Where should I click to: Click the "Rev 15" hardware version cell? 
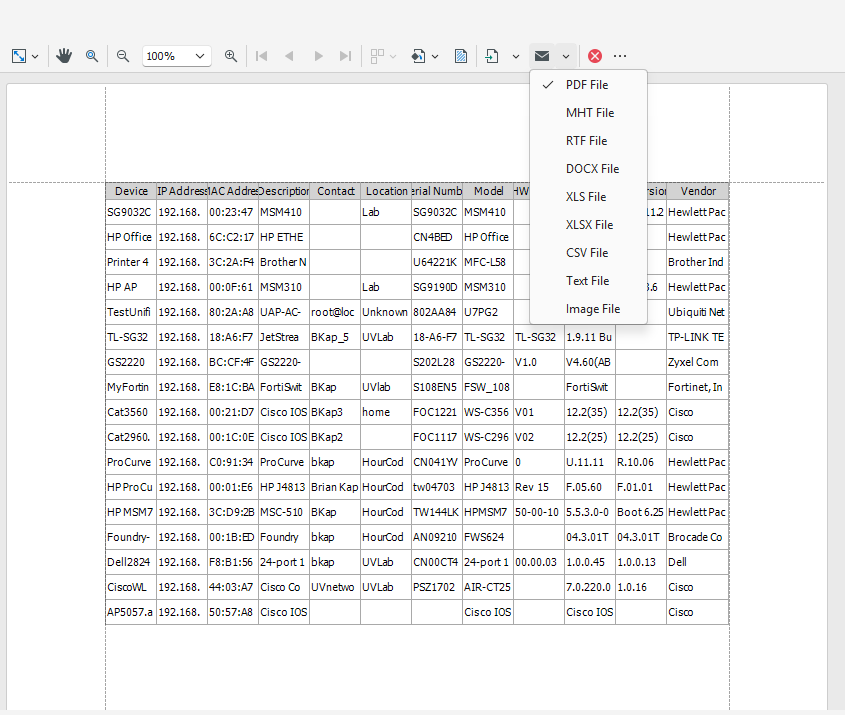click(539, 487)
